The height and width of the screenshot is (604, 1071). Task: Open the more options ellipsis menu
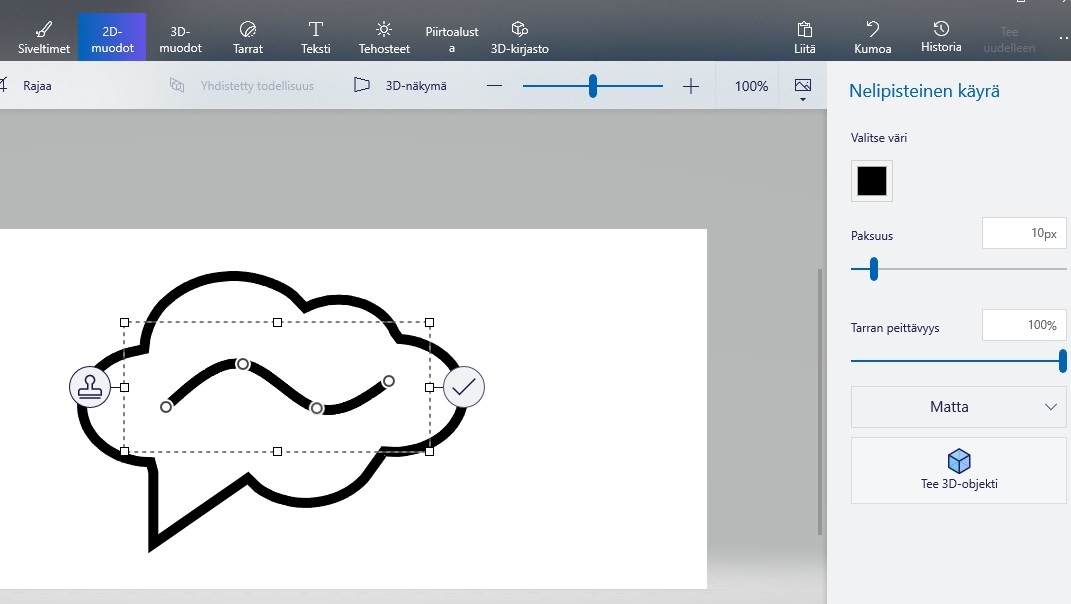[x=1062, y=37]
